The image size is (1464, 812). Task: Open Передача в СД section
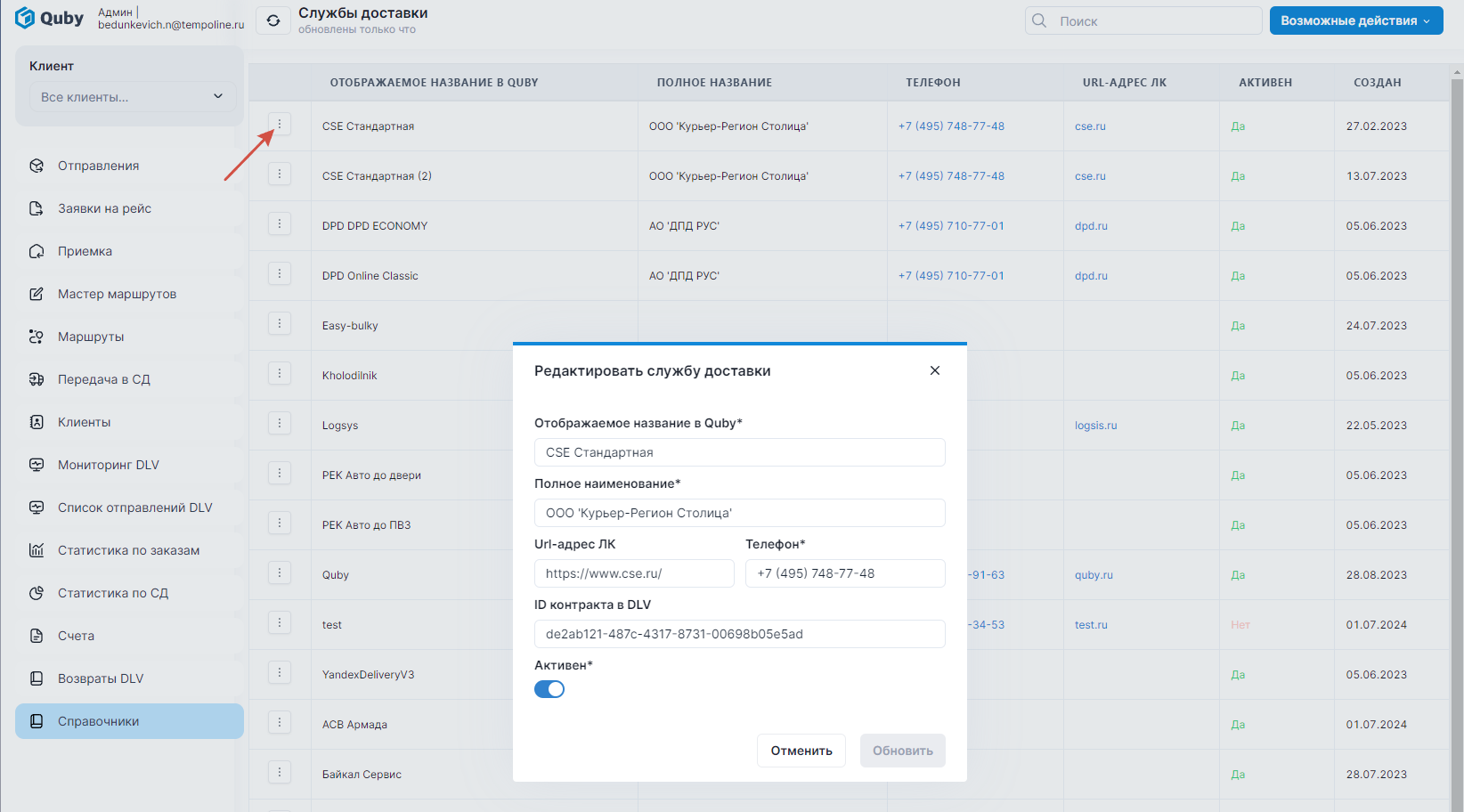tap(129, 379)
